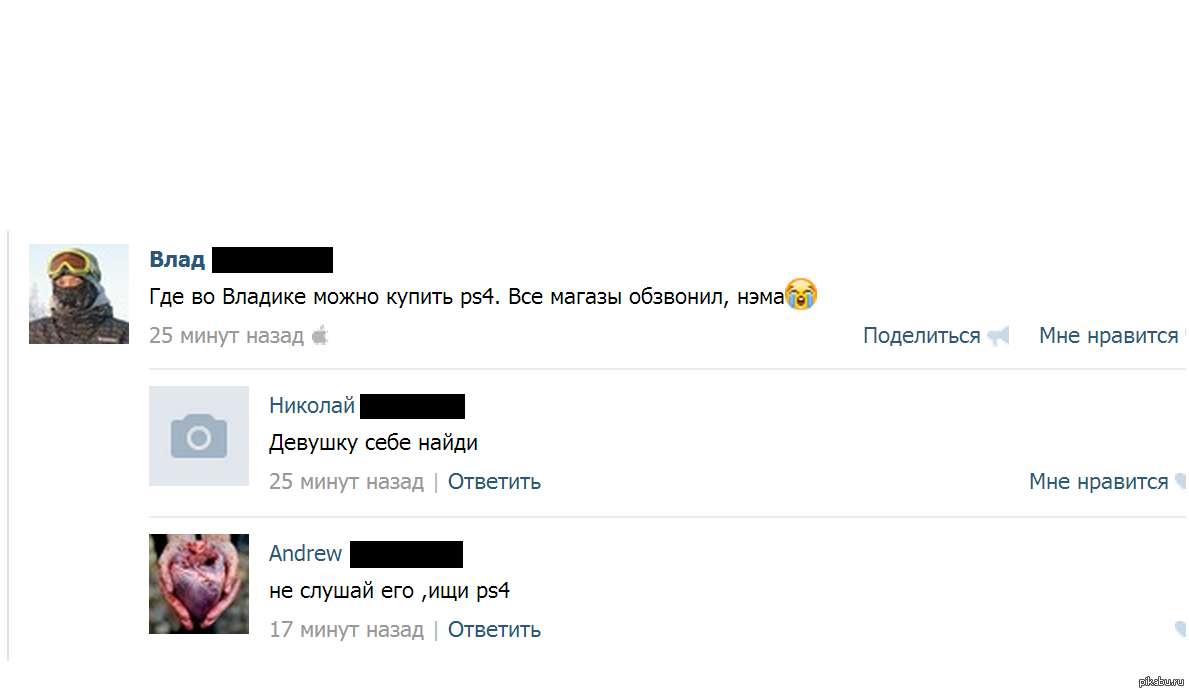Reply to Николай's comment with Ответить

point(494,481)
